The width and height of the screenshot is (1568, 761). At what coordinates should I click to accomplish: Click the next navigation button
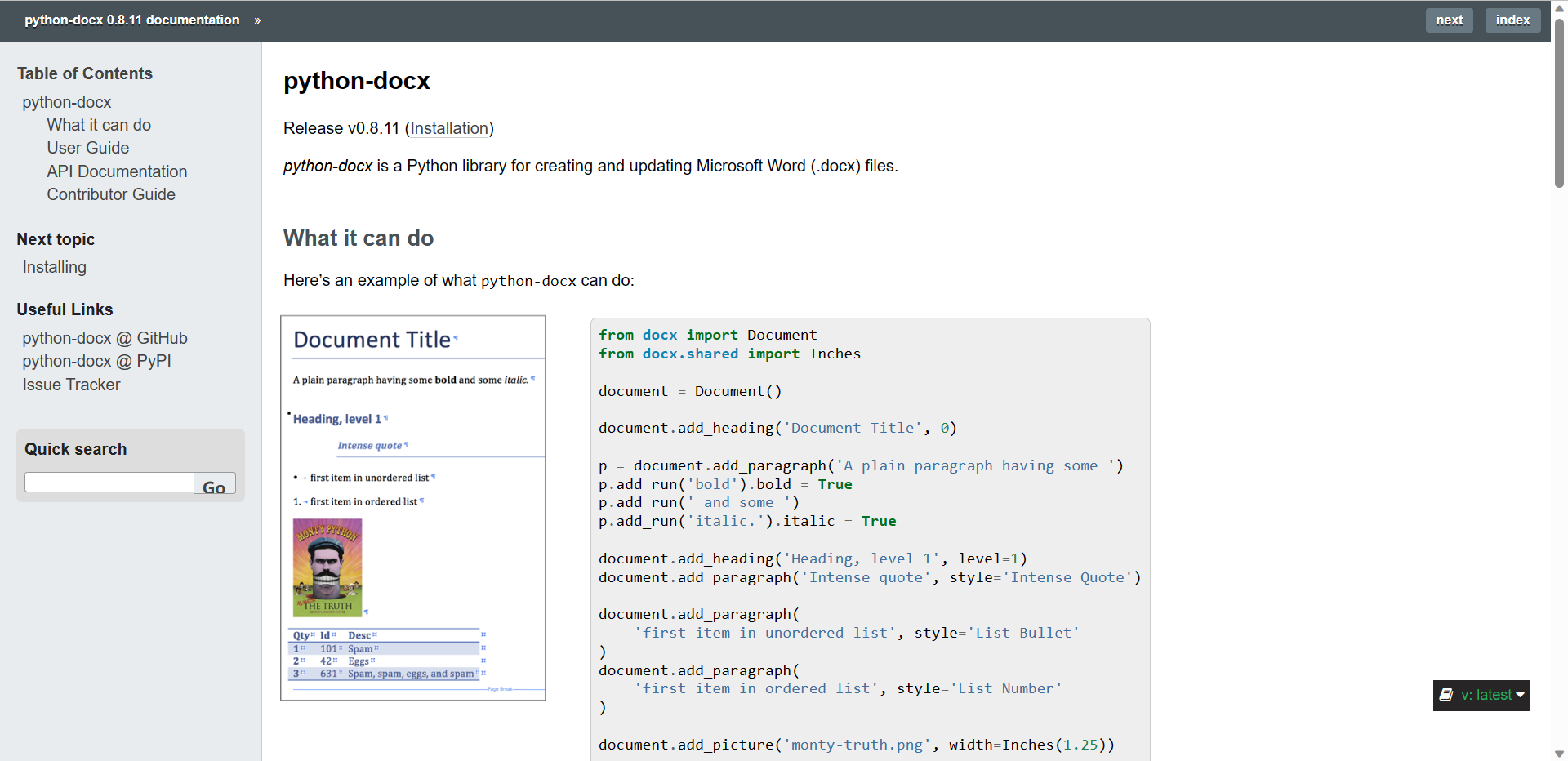pyautogui.click(x=1450, y=20)
